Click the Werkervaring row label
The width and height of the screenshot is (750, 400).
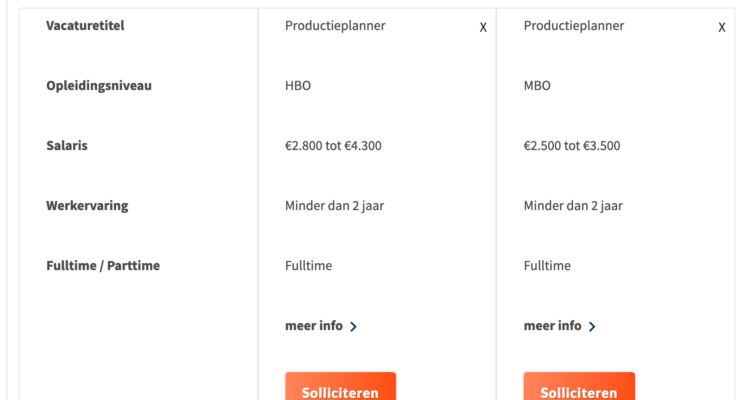click(87, 206)
